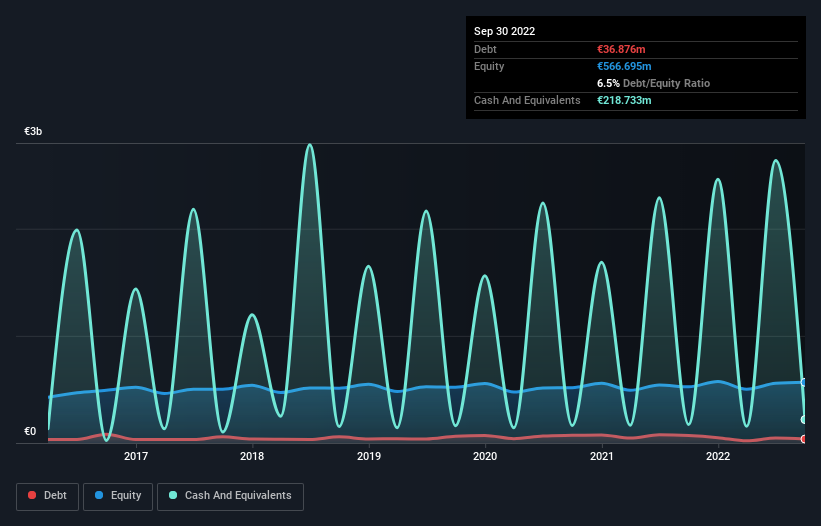
Task: Click the Debt/Equity Ratio text in tooltip
Action: (666, 83)
